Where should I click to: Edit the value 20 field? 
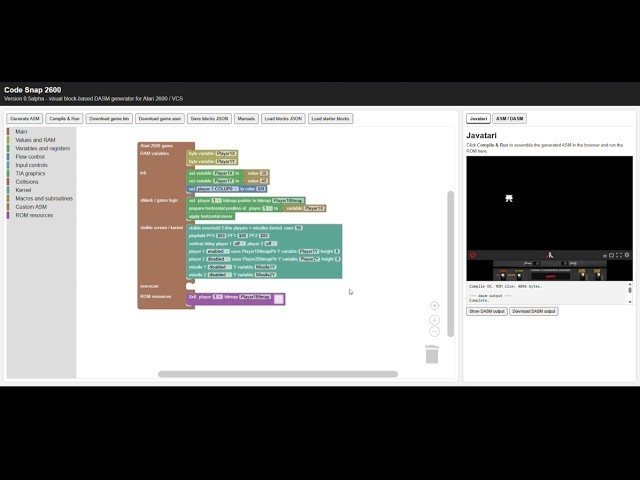(x=264, y=173)
